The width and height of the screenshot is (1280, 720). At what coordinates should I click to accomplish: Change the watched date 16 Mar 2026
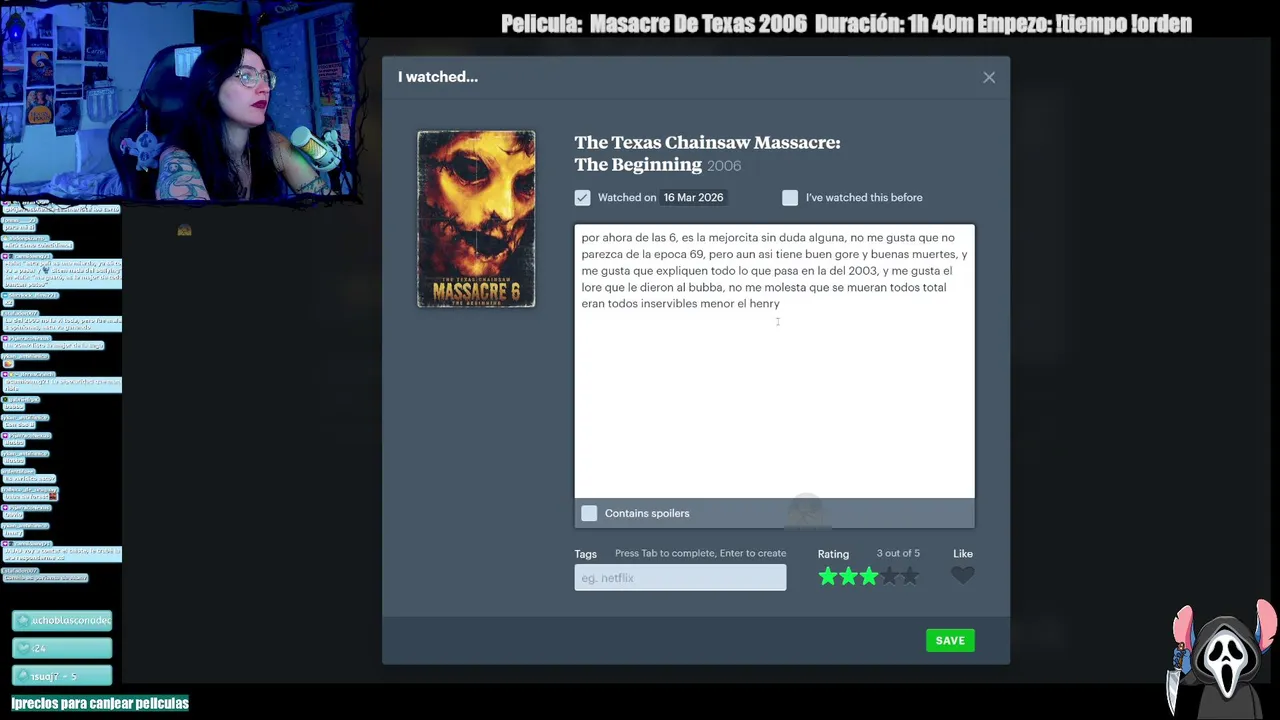[x=693, y=198]
